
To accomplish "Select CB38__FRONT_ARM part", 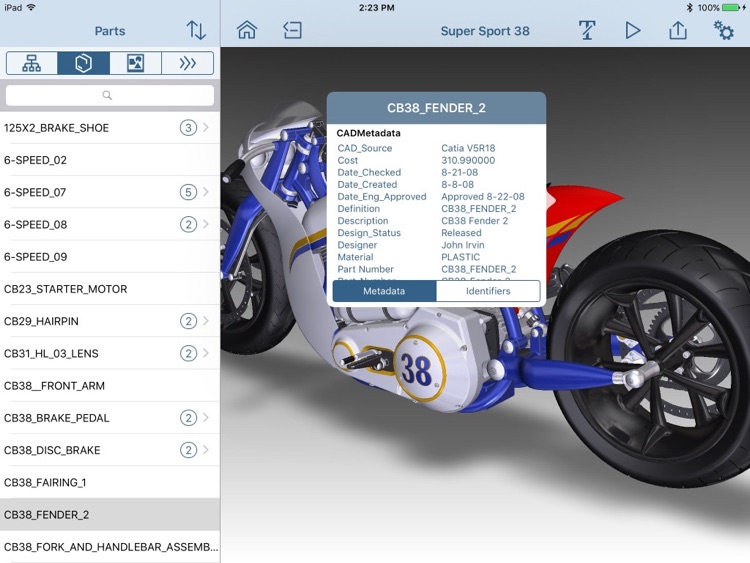I will pos(110,386).
